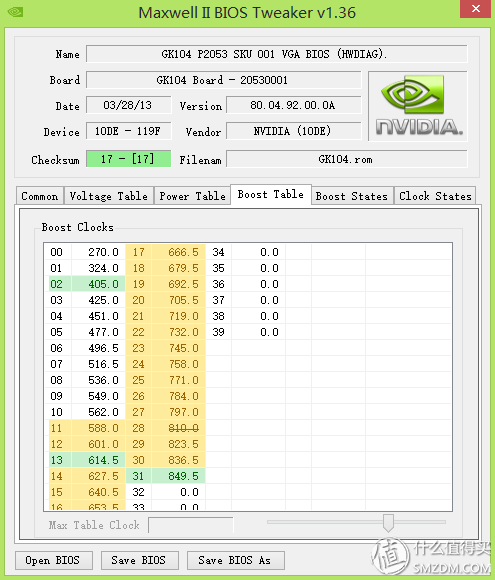Click the Max Table Clock input field
The image size is (495, 580).
pyautogui.click(x=191, y=525)
